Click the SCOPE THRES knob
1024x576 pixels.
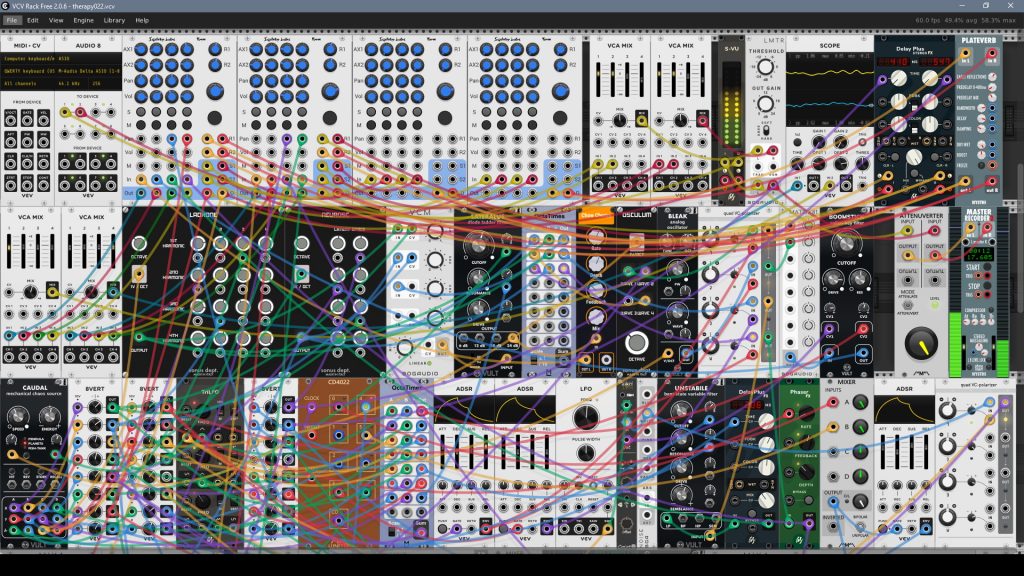point(863,164)
